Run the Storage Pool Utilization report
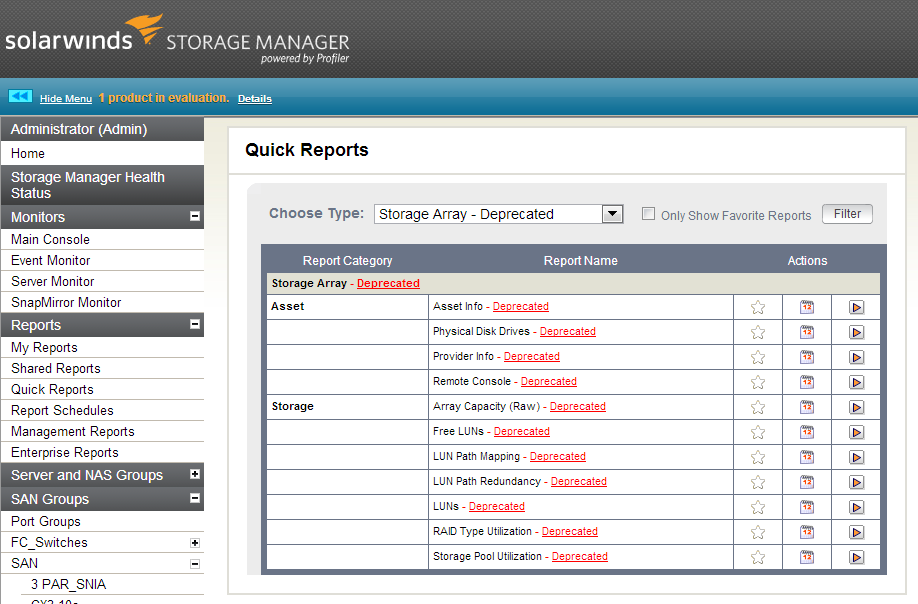The image size is (918, 604). (x=856, y=557)
